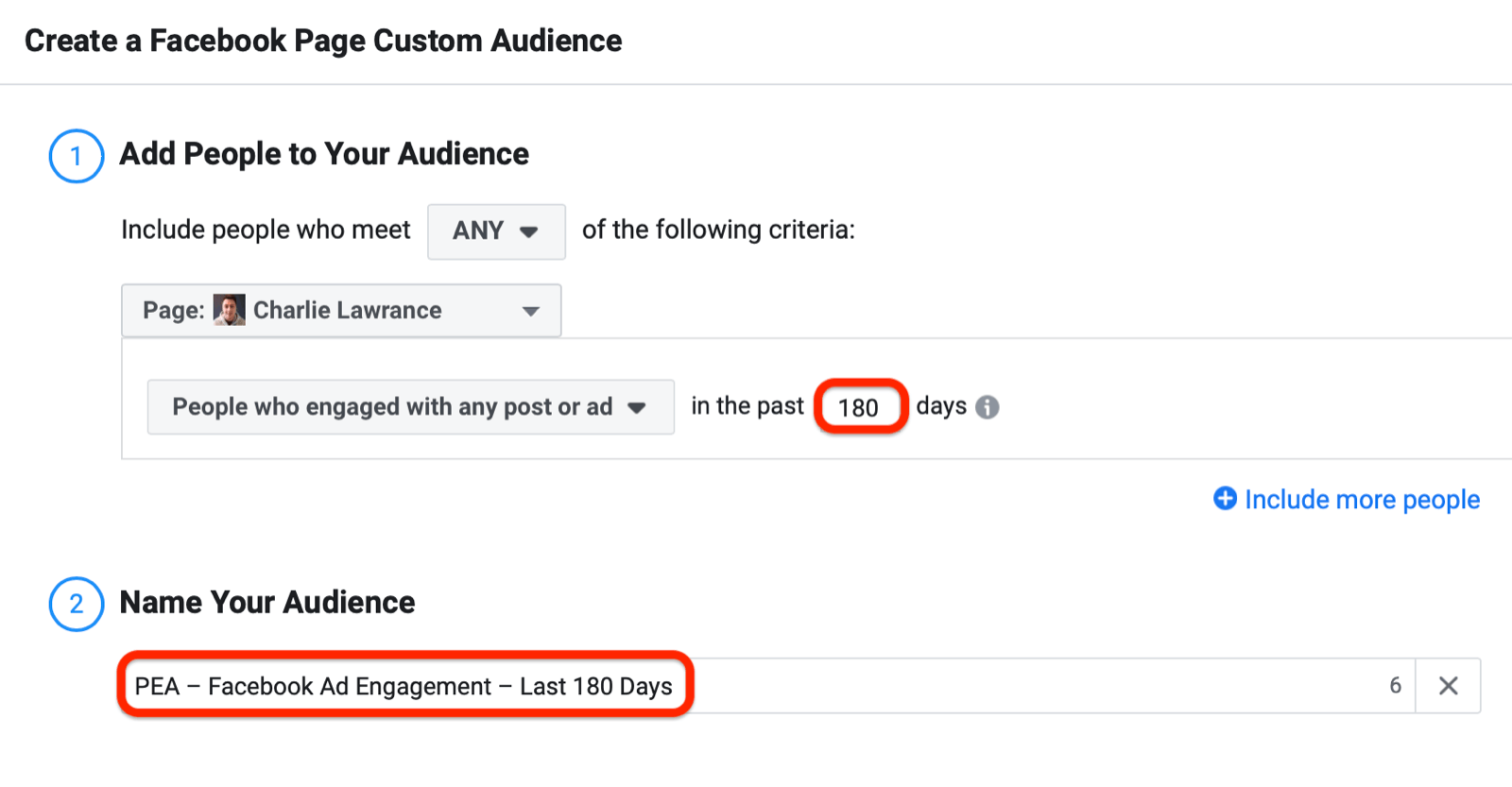
Task: Expand the Page: Charlie Lawrance dropdown
Action: click(x=341, y=311)
